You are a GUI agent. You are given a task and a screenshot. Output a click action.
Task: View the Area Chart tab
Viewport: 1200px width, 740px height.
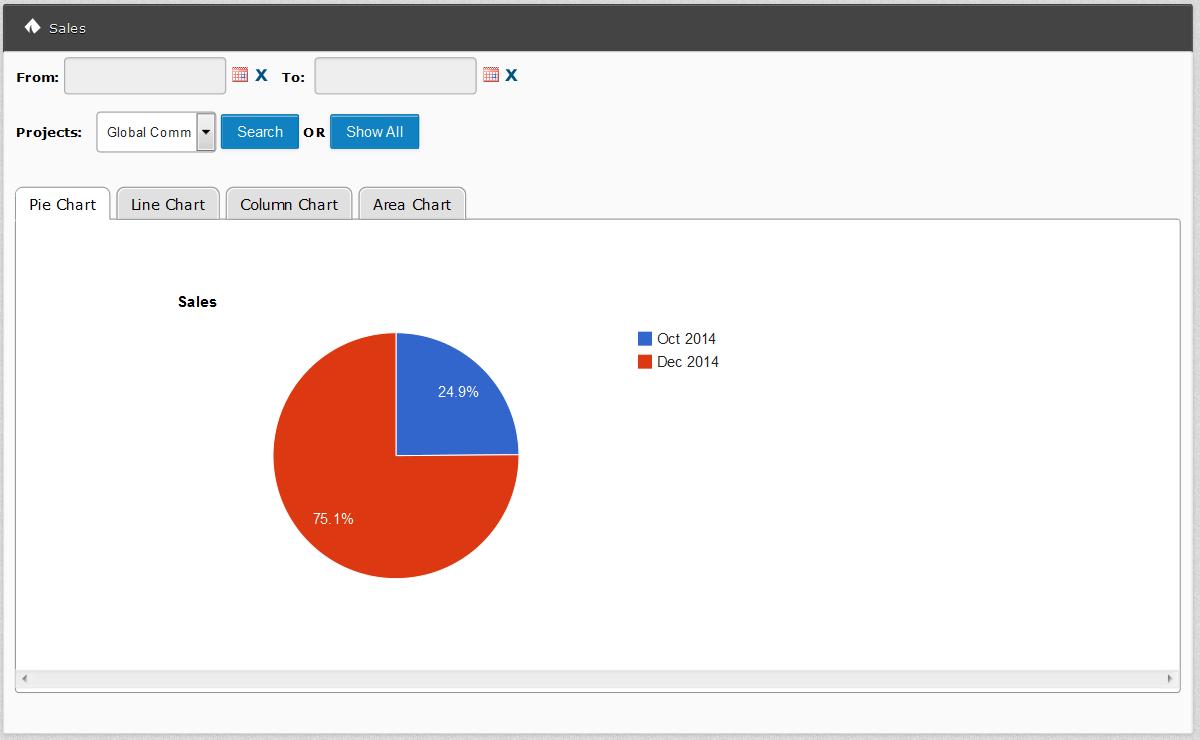(x=412, y=204)
